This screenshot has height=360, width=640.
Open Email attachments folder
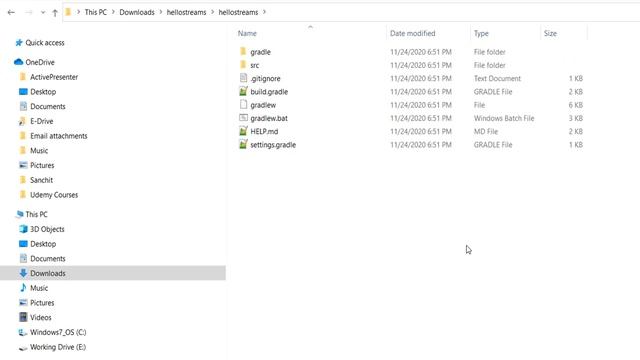coord(59,136)
